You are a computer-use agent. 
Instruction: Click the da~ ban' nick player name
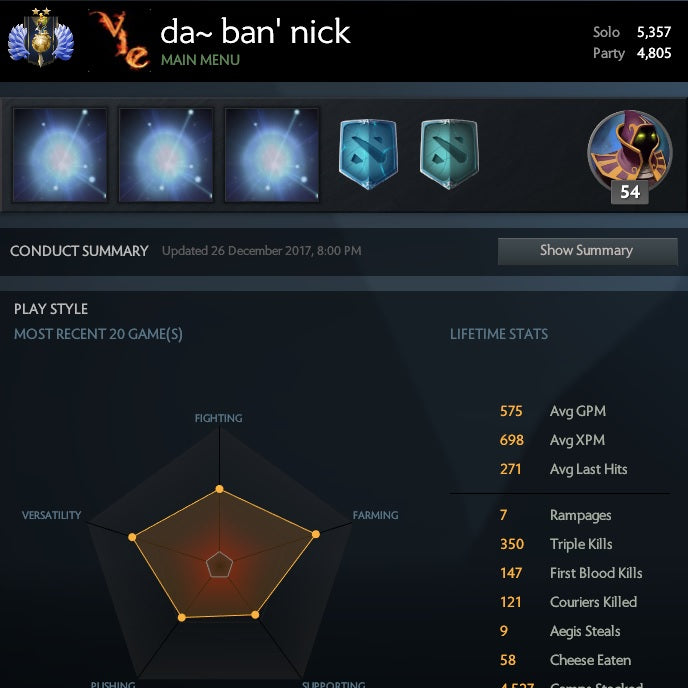[x=255, y=32]
